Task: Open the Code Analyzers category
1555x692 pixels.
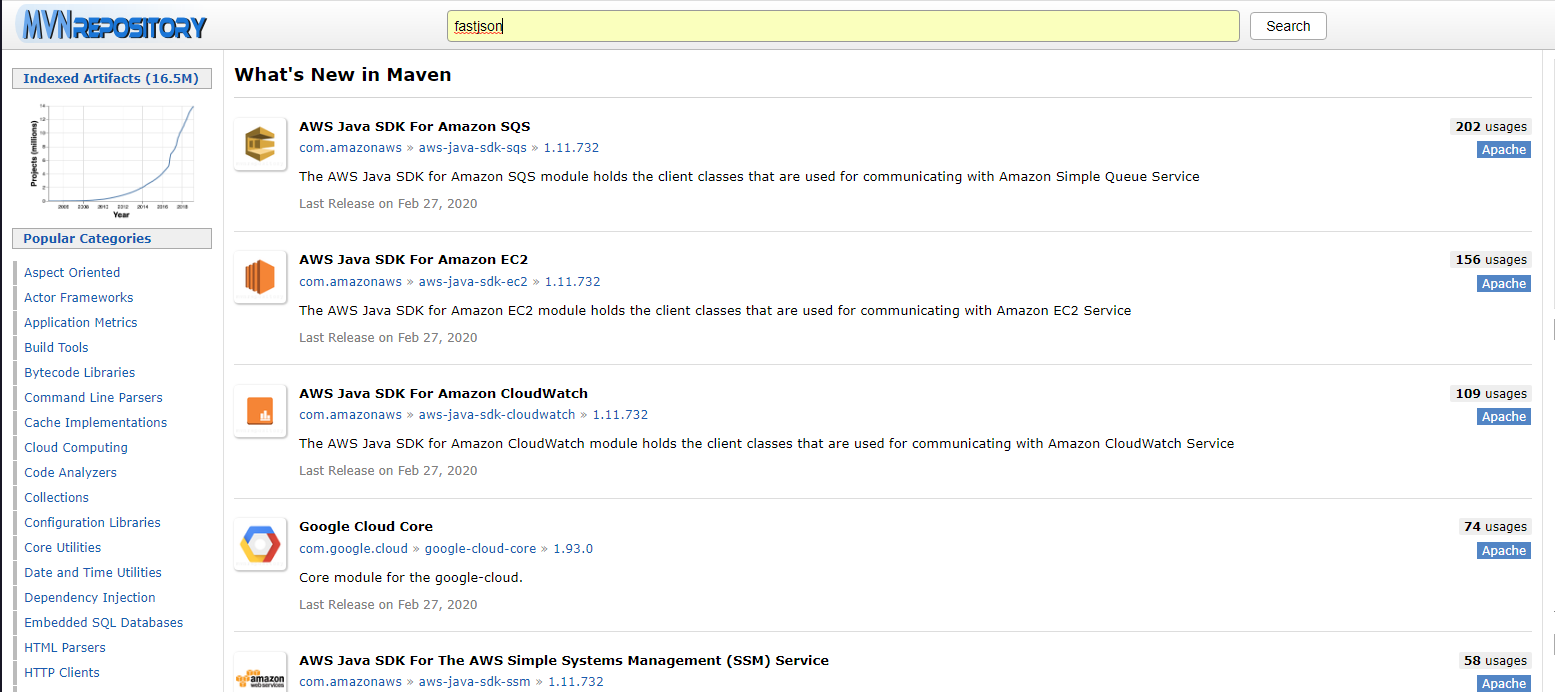Action: pyautogui.click(x=70, y=472)
